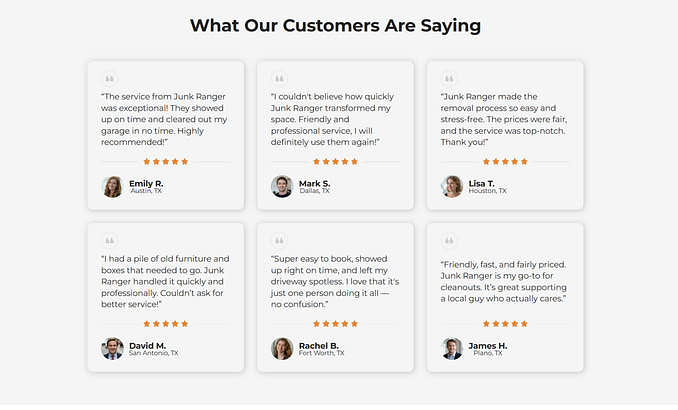Click the star rating in Rachel B.'s review
Screen dimensions: 678x410
pos(336,324)
